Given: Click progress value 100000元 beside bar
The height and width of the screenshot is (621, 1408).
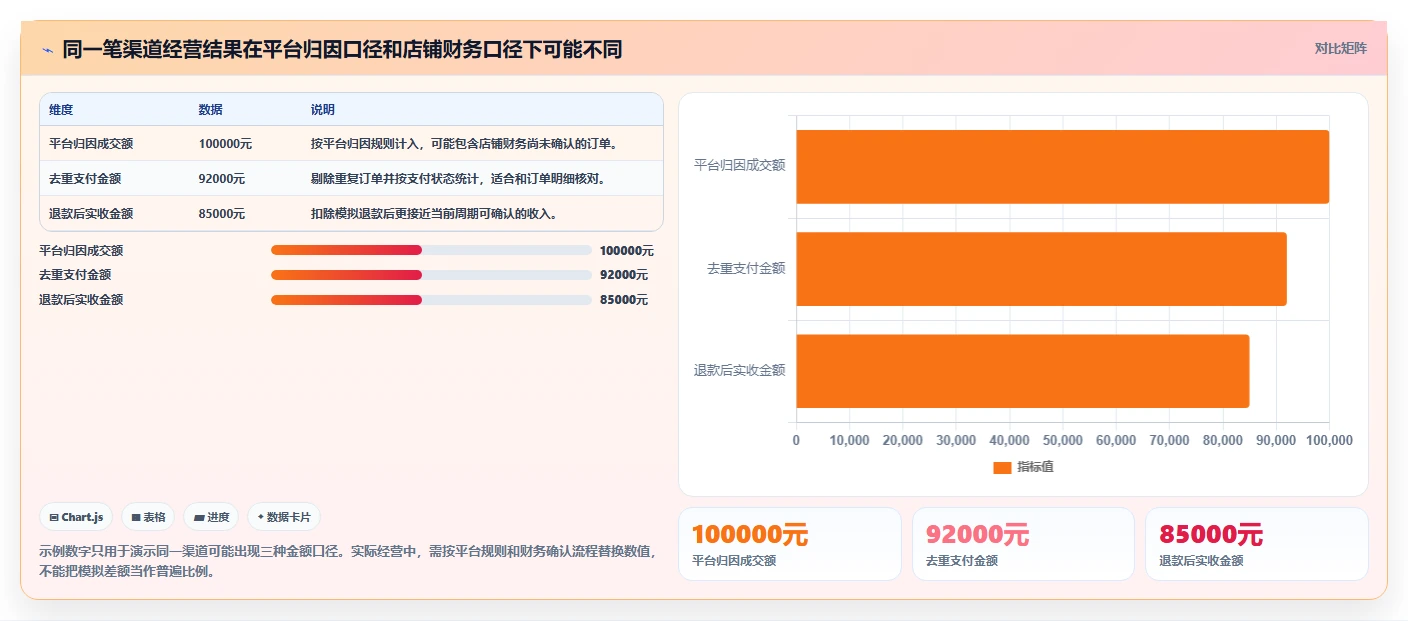Looking at the screenshot, I should click(627, 250).
